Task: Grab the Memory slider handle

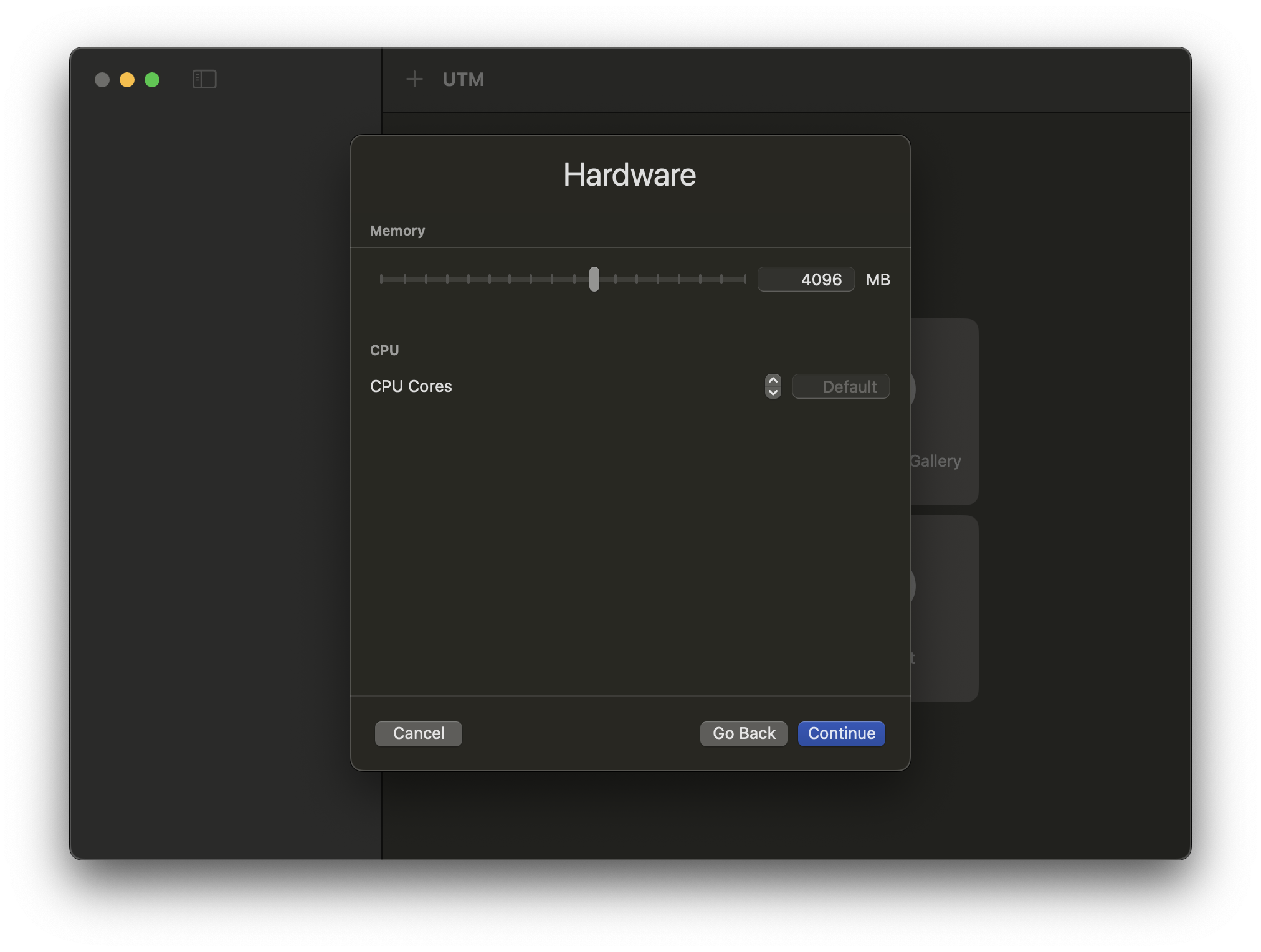Action: click(x=594, y=279)
